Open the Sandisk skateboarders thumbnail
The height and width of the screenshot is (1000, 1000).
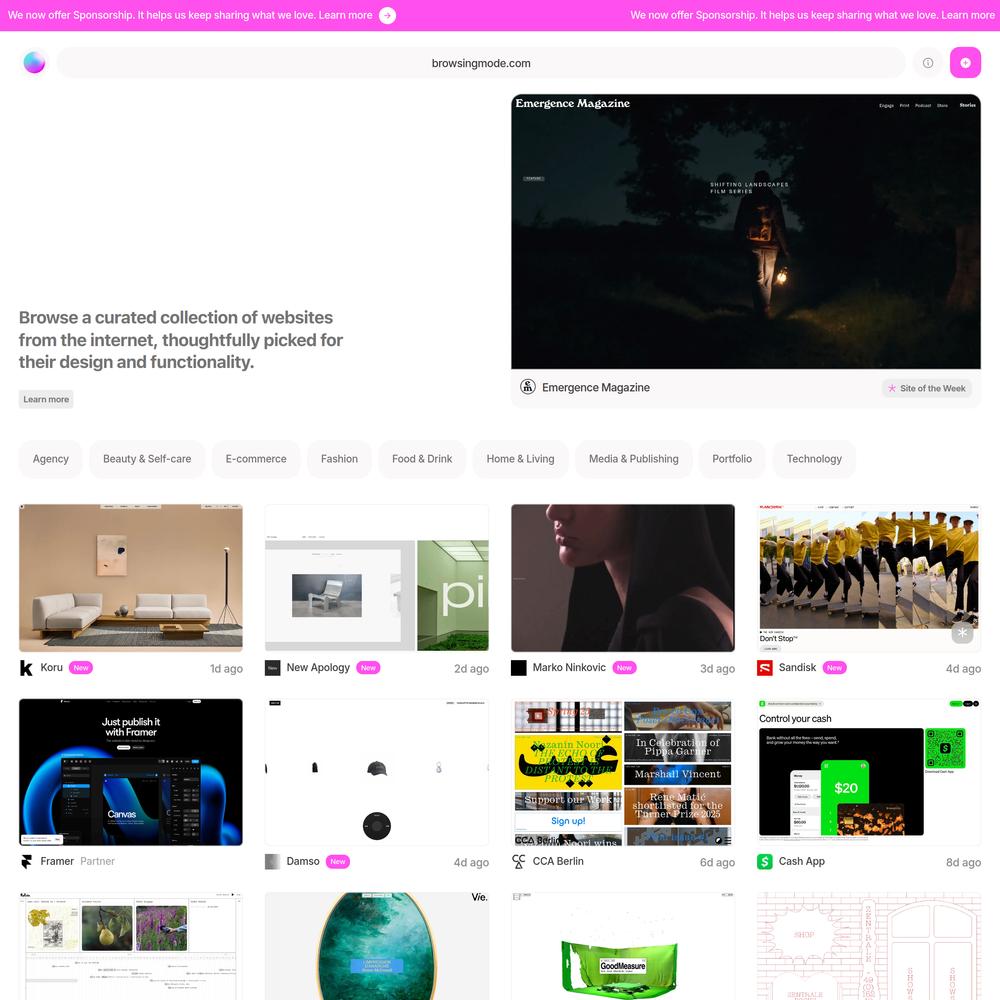click(869, 578)
